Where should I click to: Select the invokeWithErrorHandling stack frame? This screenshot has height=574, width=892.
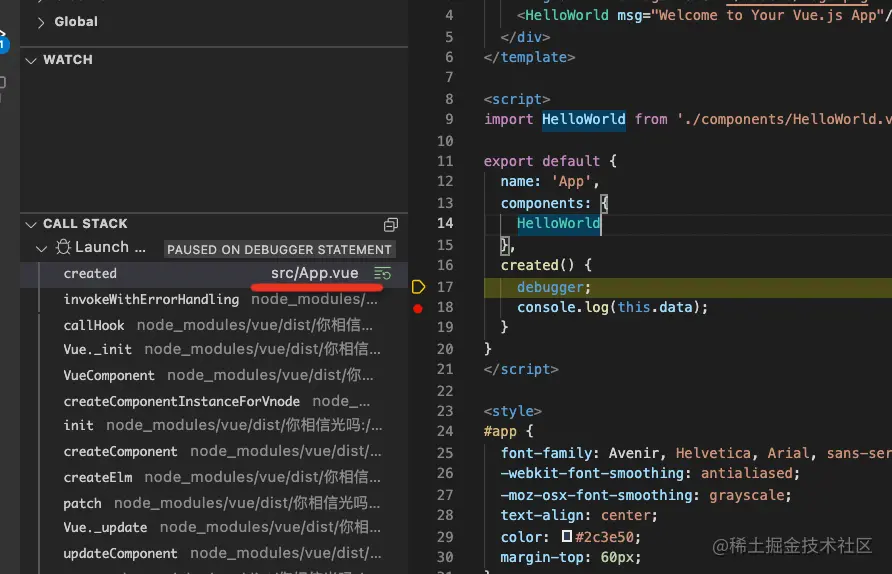click(x=151, y=299)
